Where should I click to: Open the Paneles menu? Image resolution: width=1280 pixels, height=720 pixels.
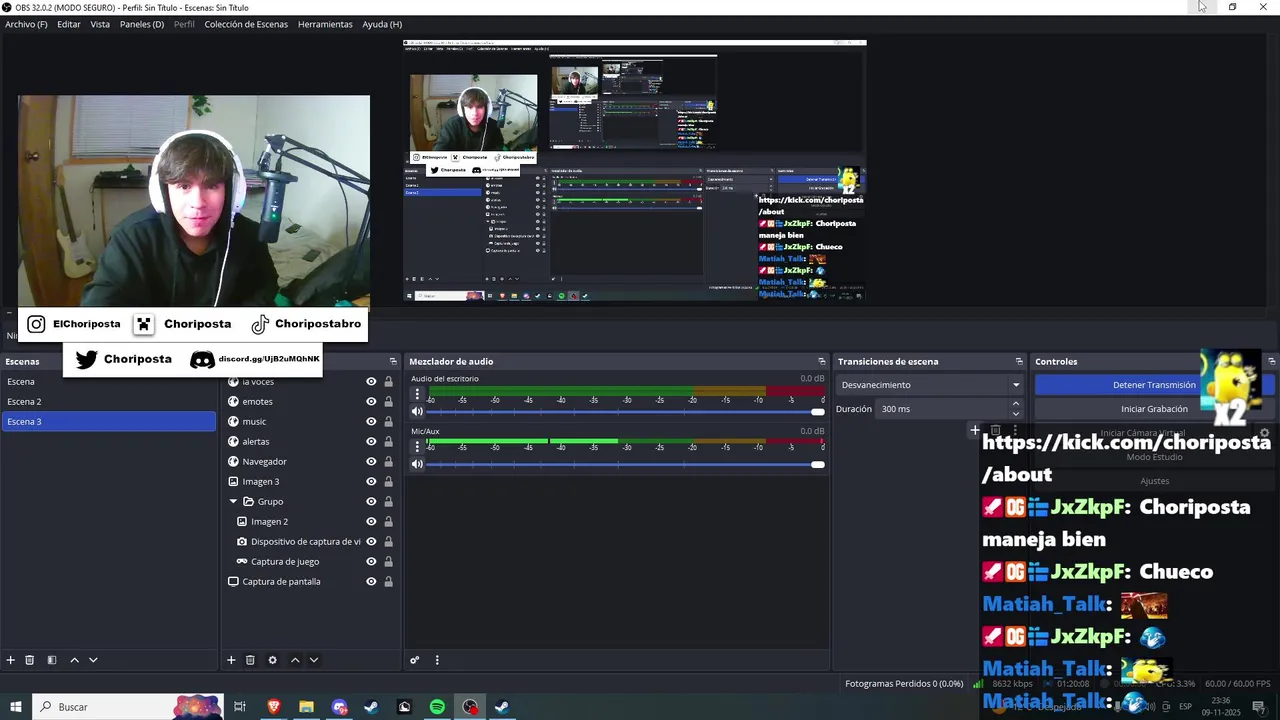(x=142, y=24)
